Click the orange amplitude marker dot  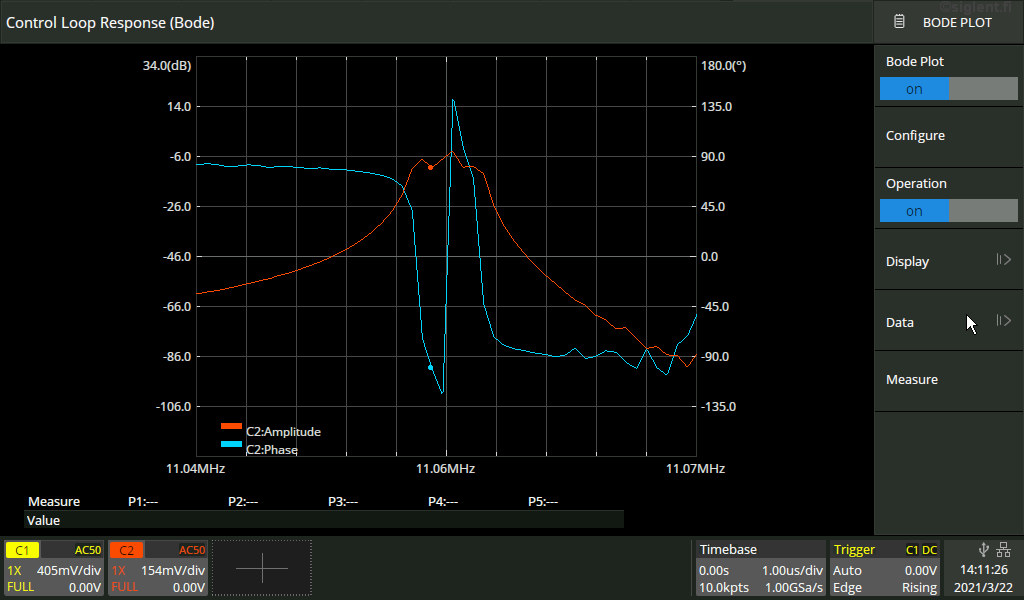[430, 168]
